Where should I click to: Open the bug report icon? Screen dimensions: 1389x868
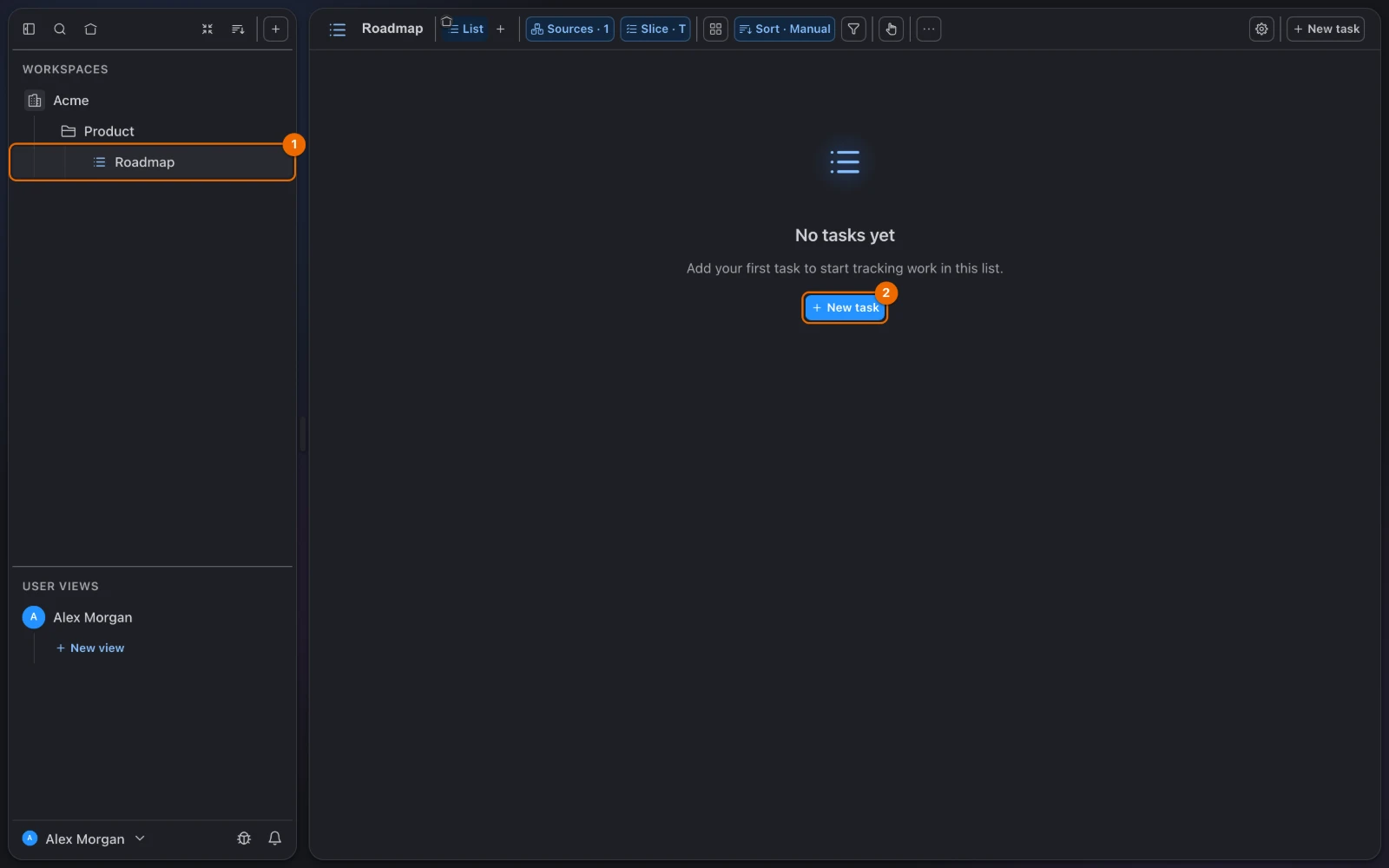click(244, 838)
